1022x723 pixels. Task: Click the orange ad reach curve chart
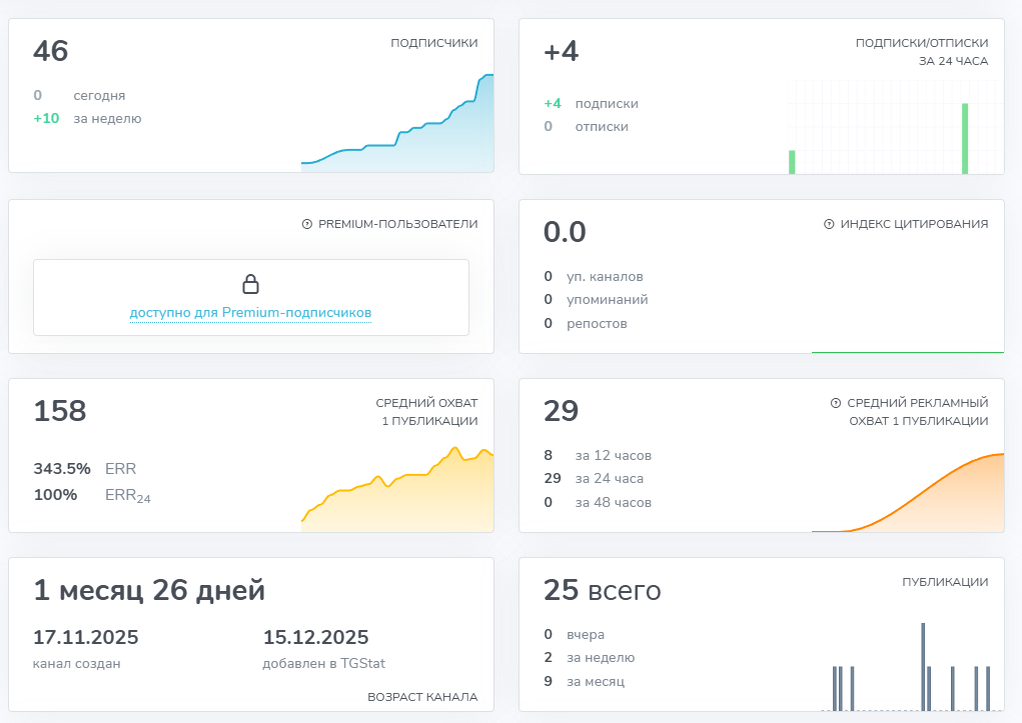(x=907, y=492)
